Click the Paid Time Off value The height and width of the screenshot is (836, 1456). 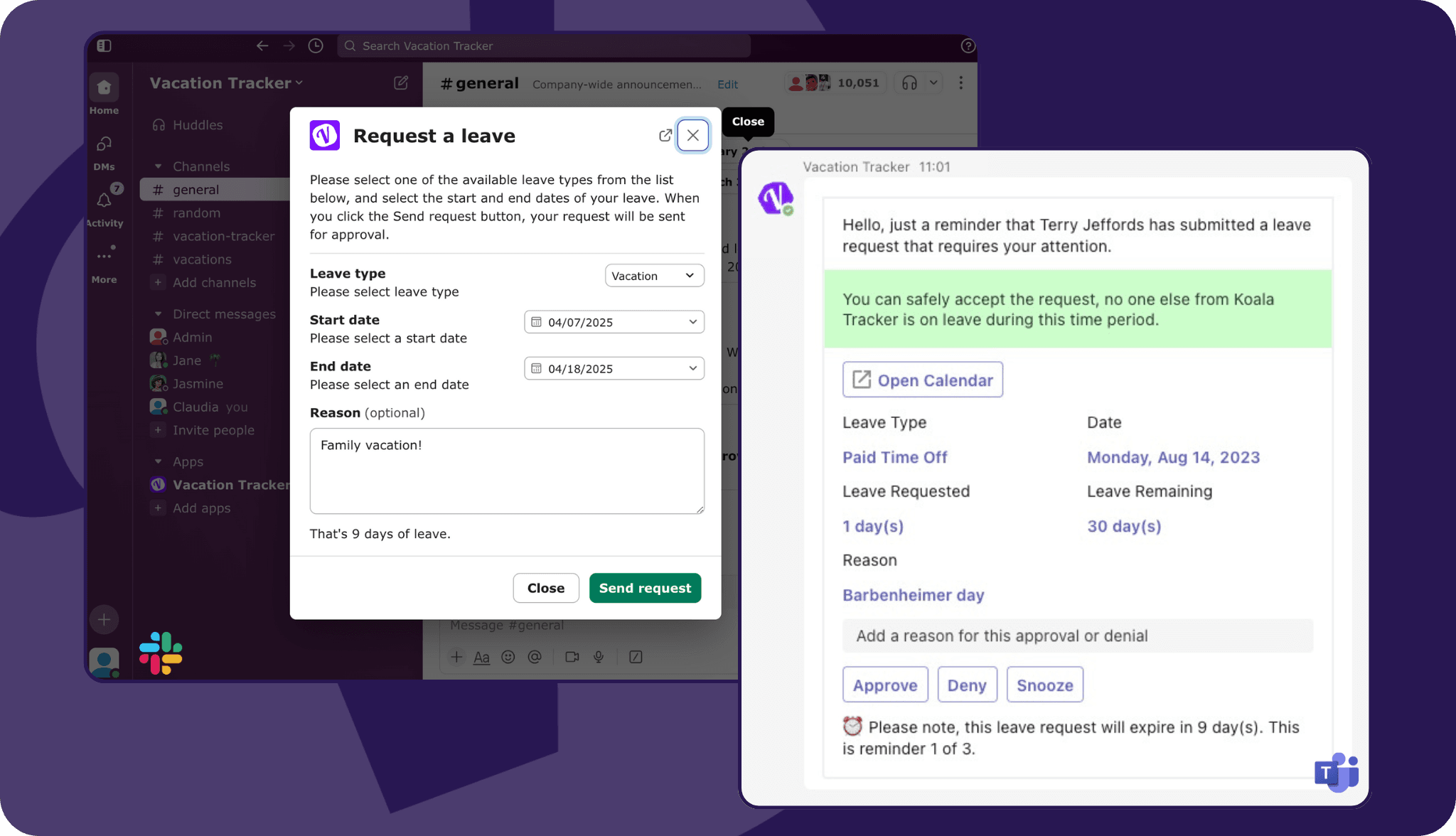894,457
